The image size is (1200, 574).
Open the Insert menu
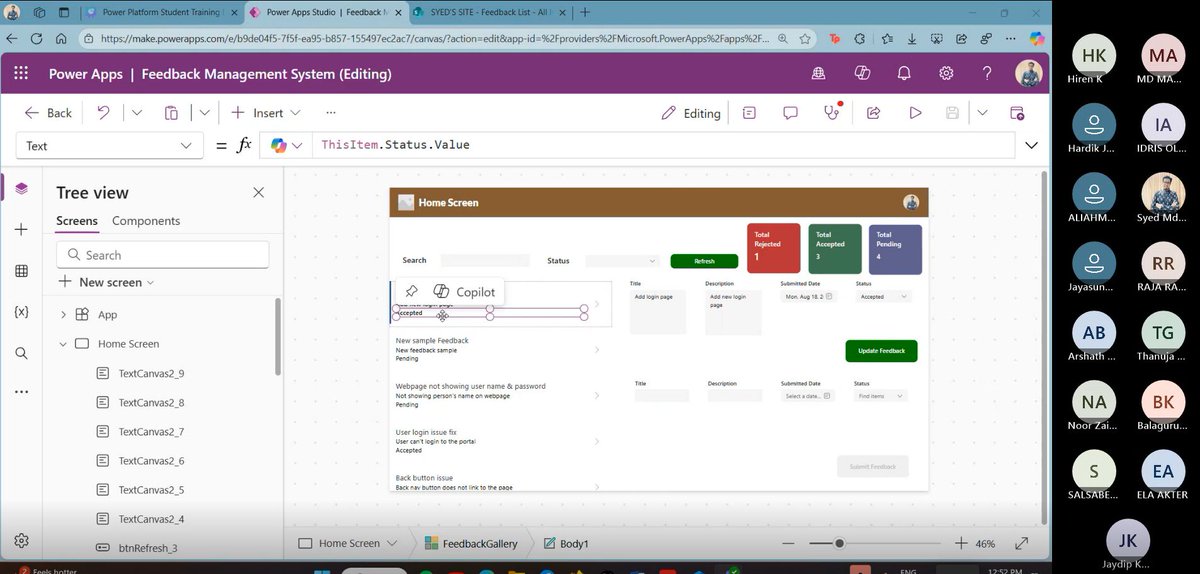pyautogui.click(x=265, y=113)
